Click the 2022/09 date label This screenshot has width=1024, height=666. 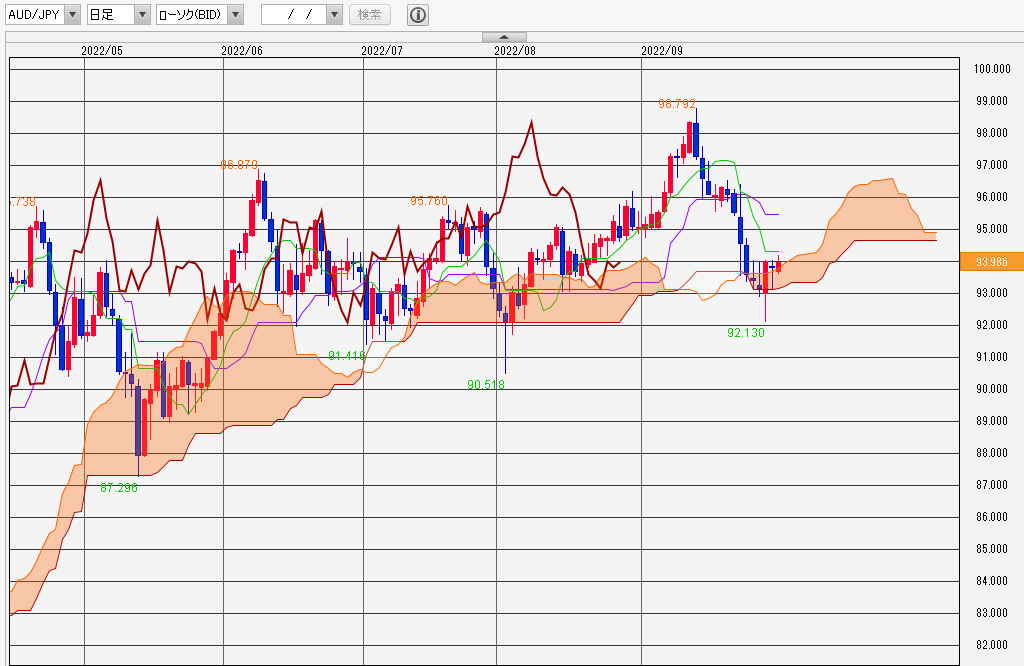pyautogui.click(x=662, y=51)
